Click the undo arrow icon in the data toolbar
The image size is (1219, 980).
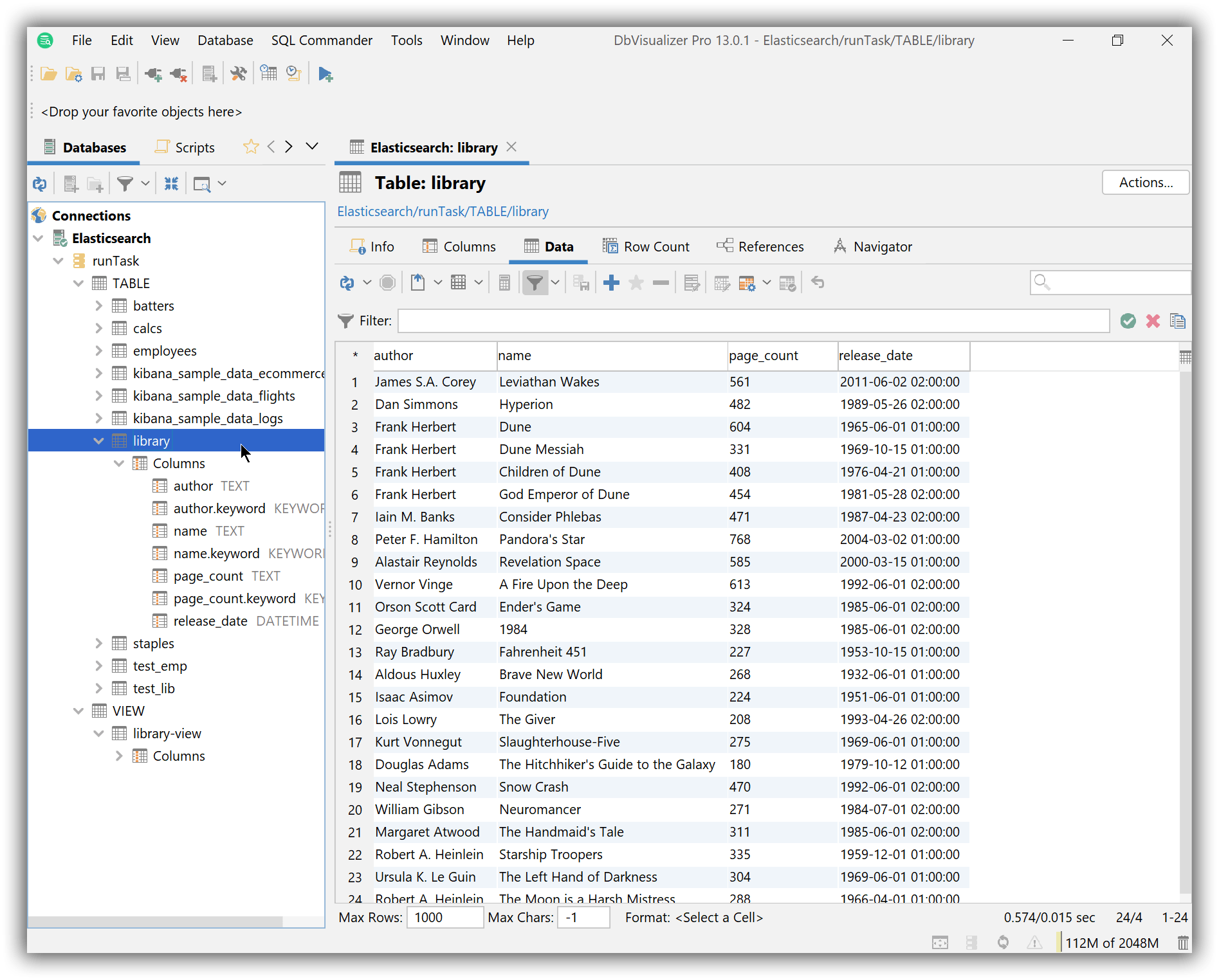pyautogui.click(x=818, y=283)
